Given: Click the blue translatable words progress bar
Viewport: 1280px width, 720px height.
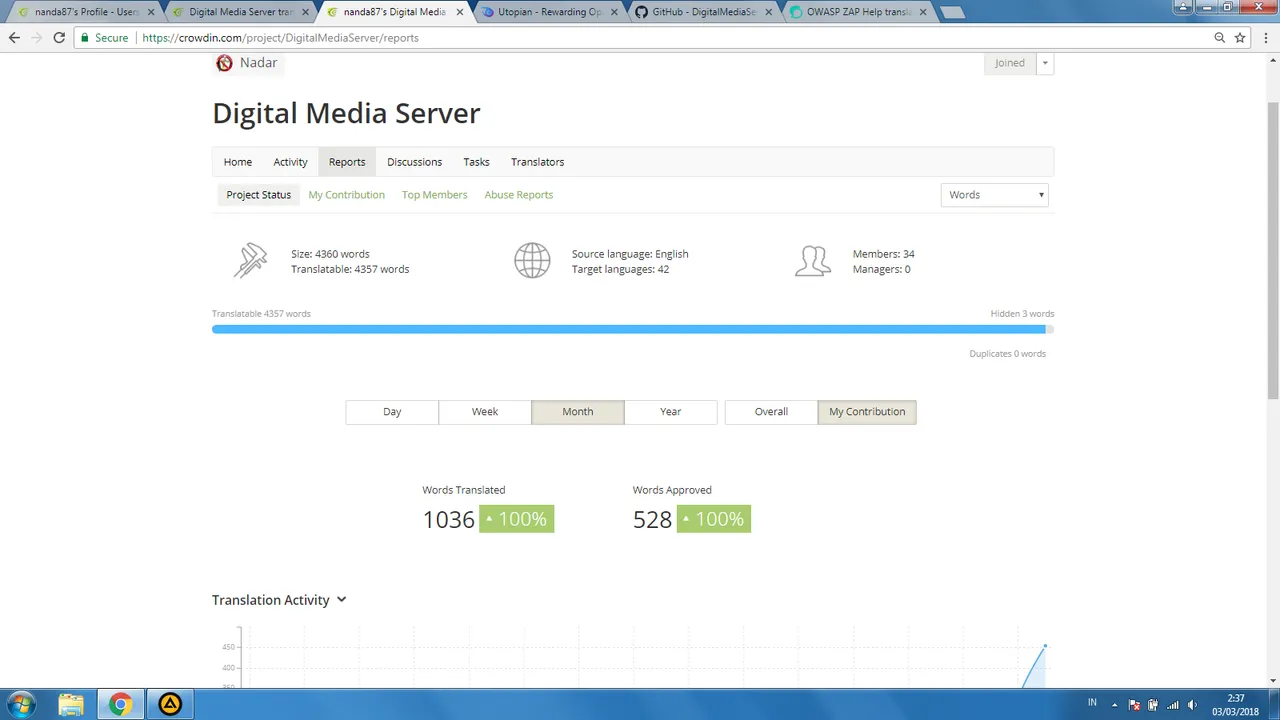Looking at the screenshot, I should [x=629, y=329].
